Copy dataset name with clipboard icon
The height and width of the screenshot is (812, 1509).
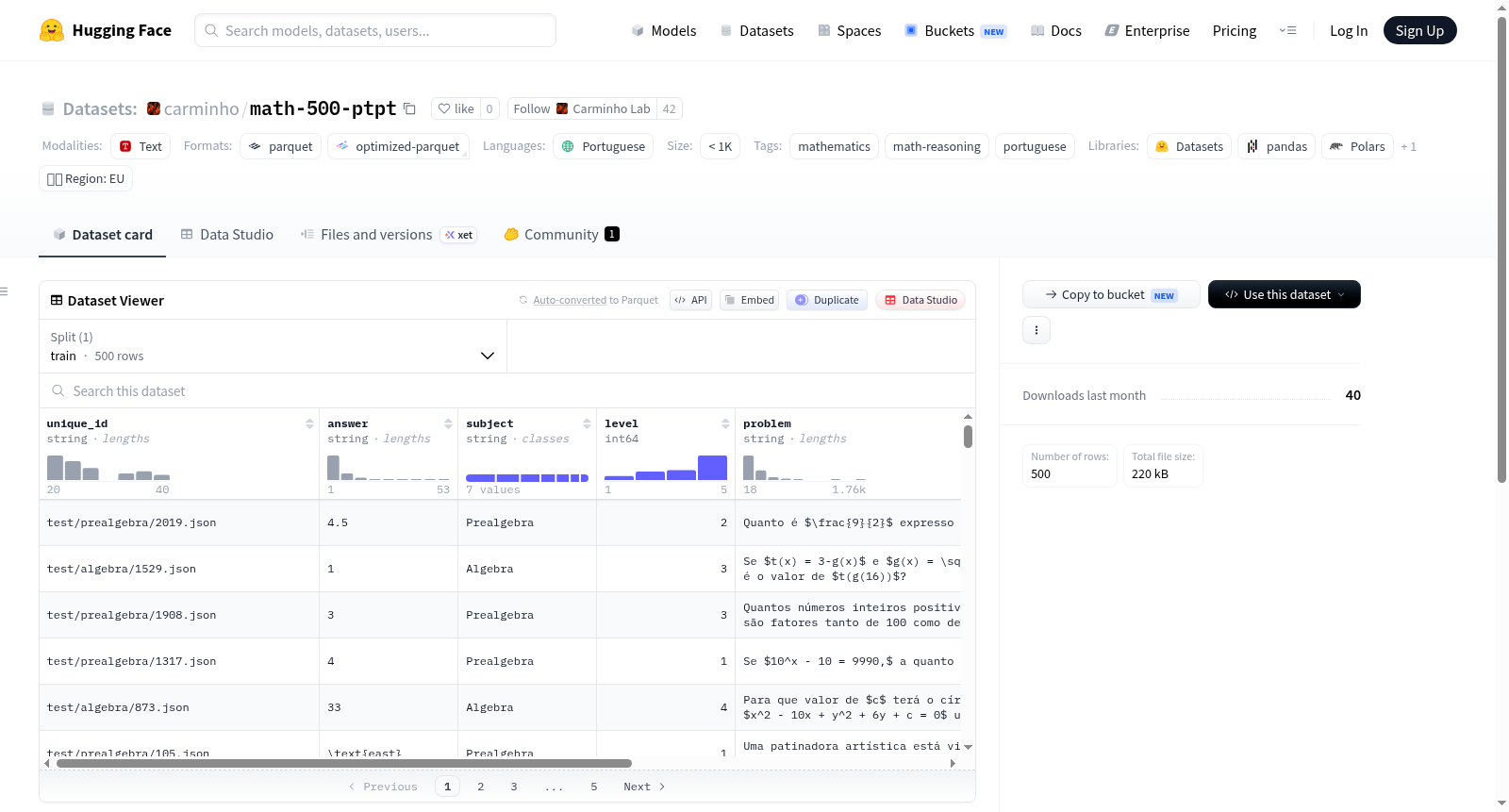click(x=409, y=108)
